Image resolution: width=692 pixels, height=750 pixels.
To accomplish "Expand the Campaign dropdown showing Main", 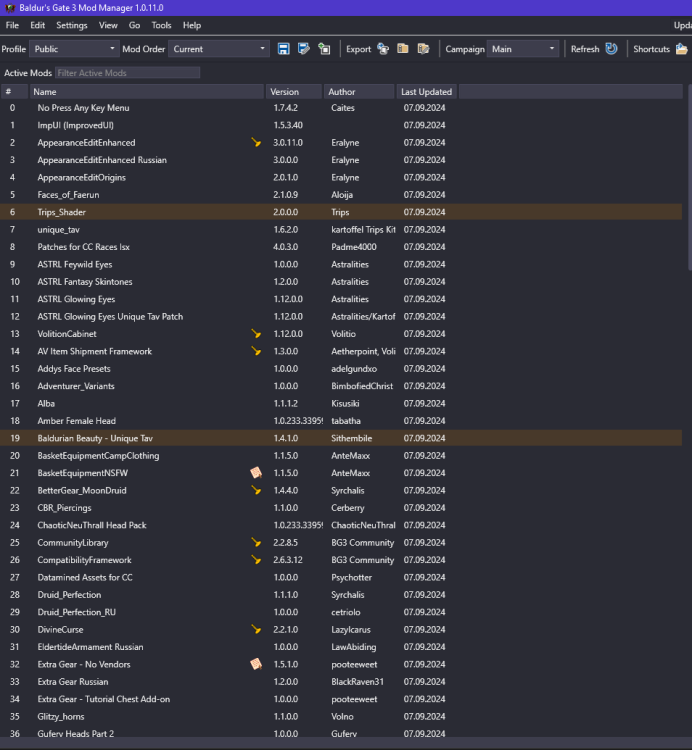I will tap(523, 49).
